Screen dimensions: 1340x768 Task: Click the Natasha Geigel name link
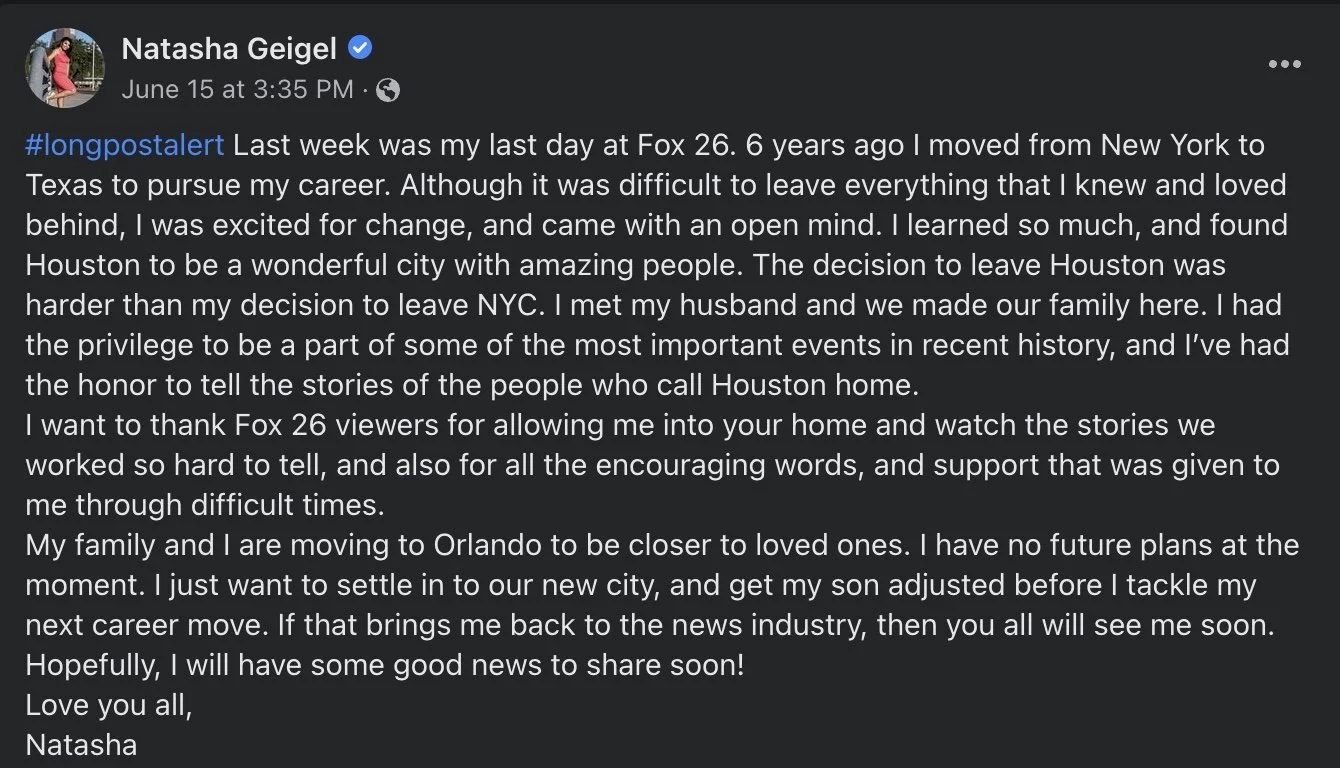point(228,47)
